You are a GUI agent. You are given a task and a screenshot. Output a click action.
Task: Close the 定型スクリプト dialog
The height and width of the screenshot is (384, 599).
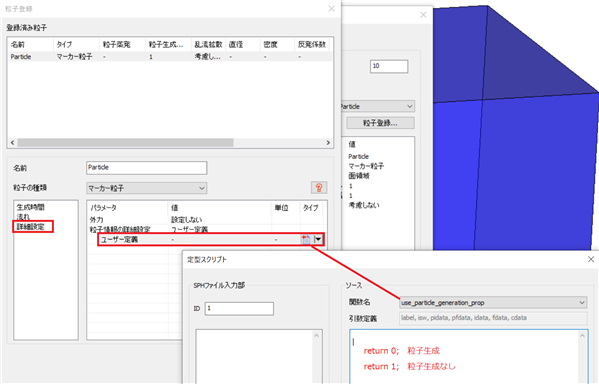[591, 259]
